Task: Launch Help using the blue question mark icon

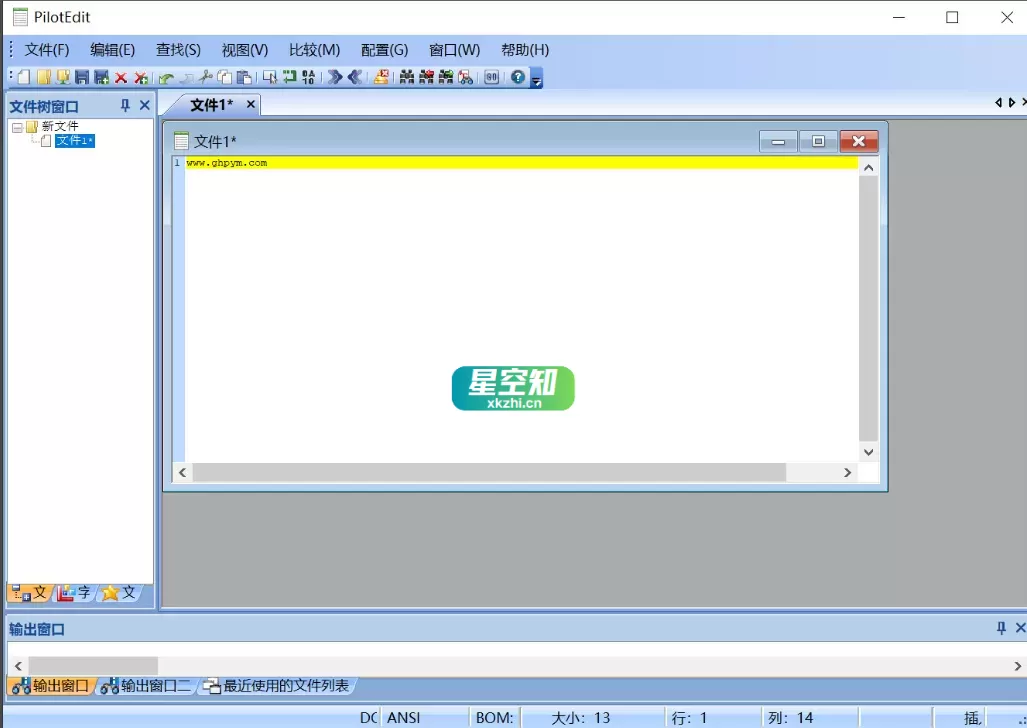Action: [518, 76]
